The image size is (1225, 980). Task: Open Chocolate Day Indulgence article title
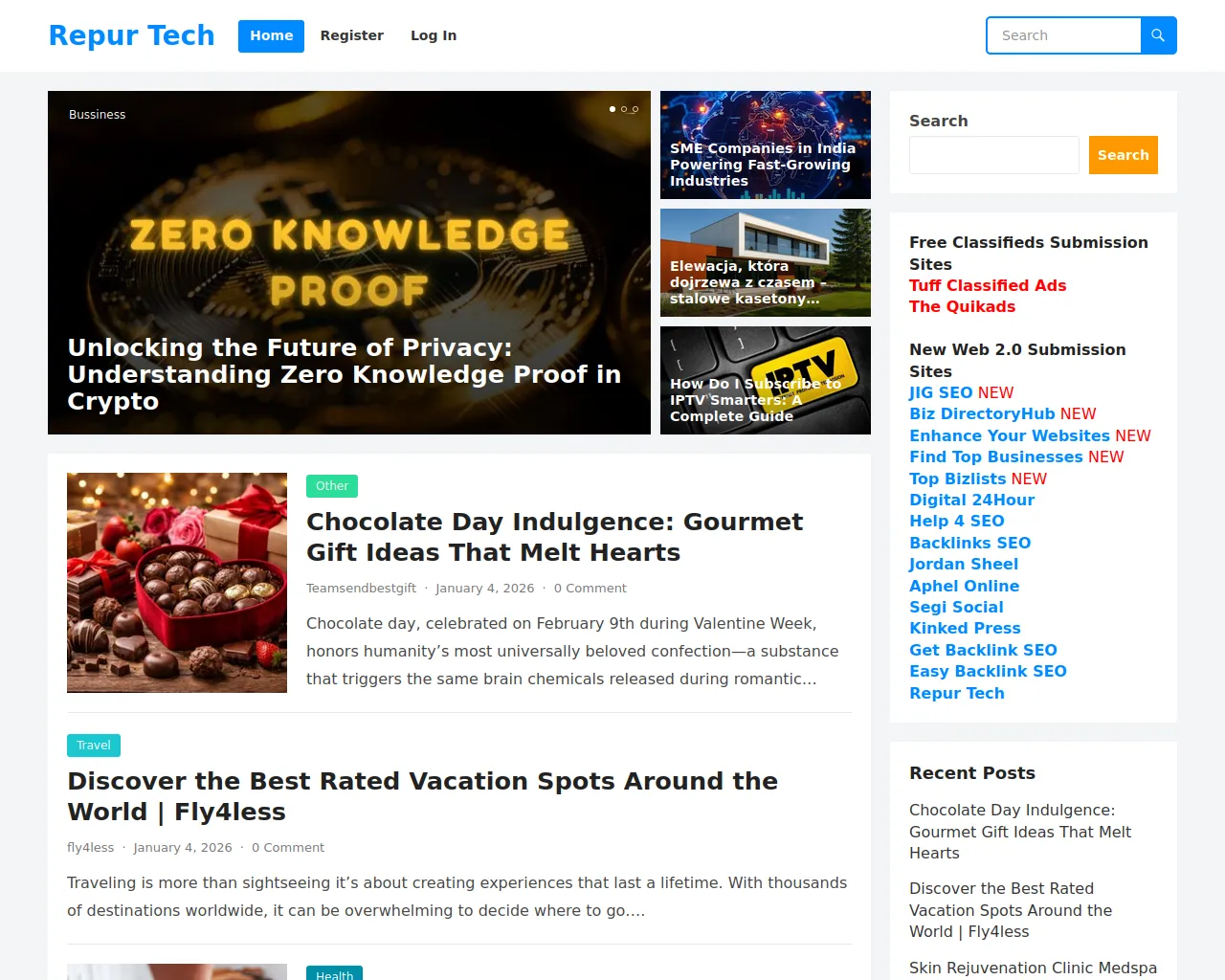[555, 537]
